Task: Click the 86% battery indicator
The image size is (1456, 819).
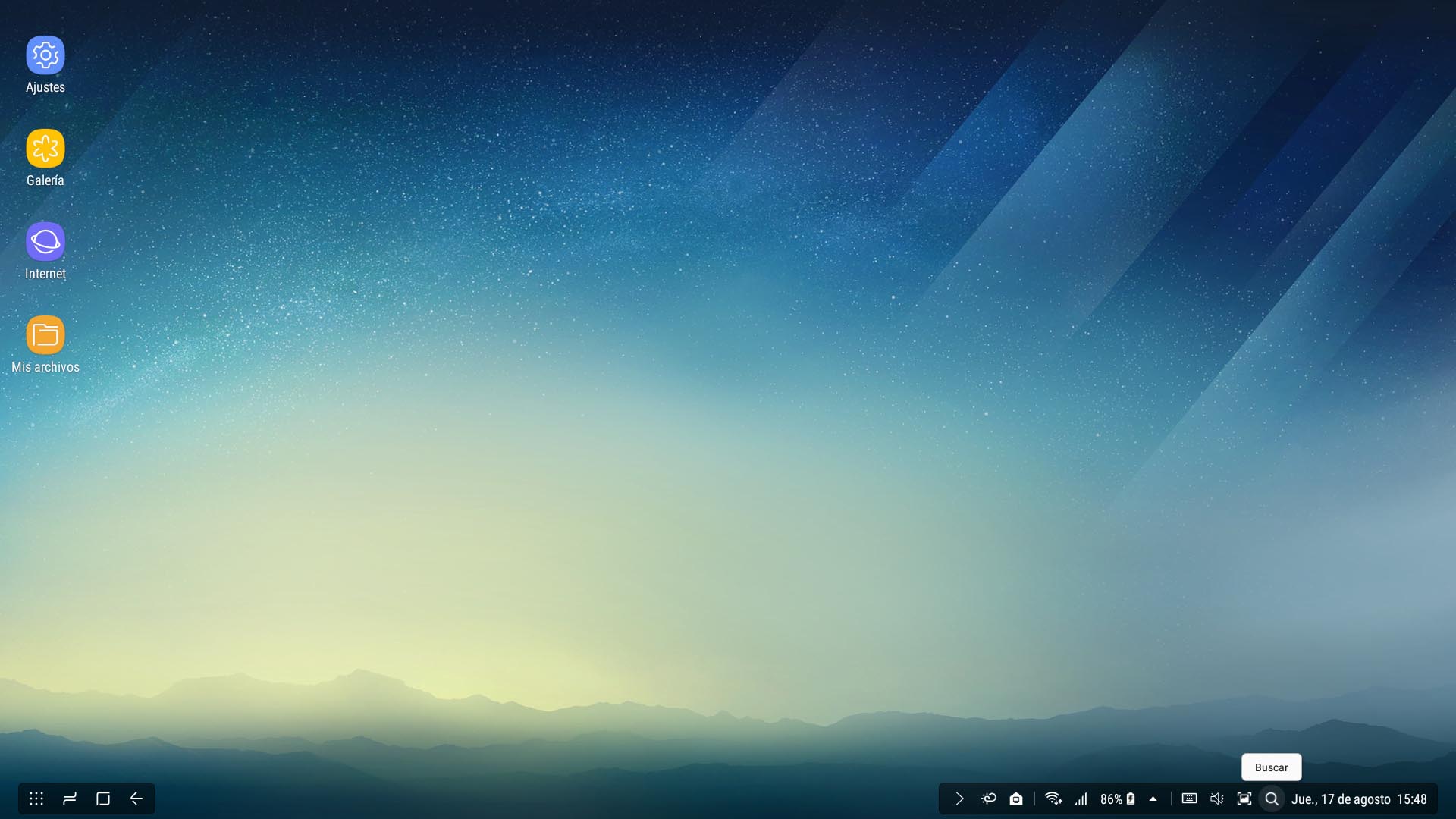Action: click(x=1118, y=799)
